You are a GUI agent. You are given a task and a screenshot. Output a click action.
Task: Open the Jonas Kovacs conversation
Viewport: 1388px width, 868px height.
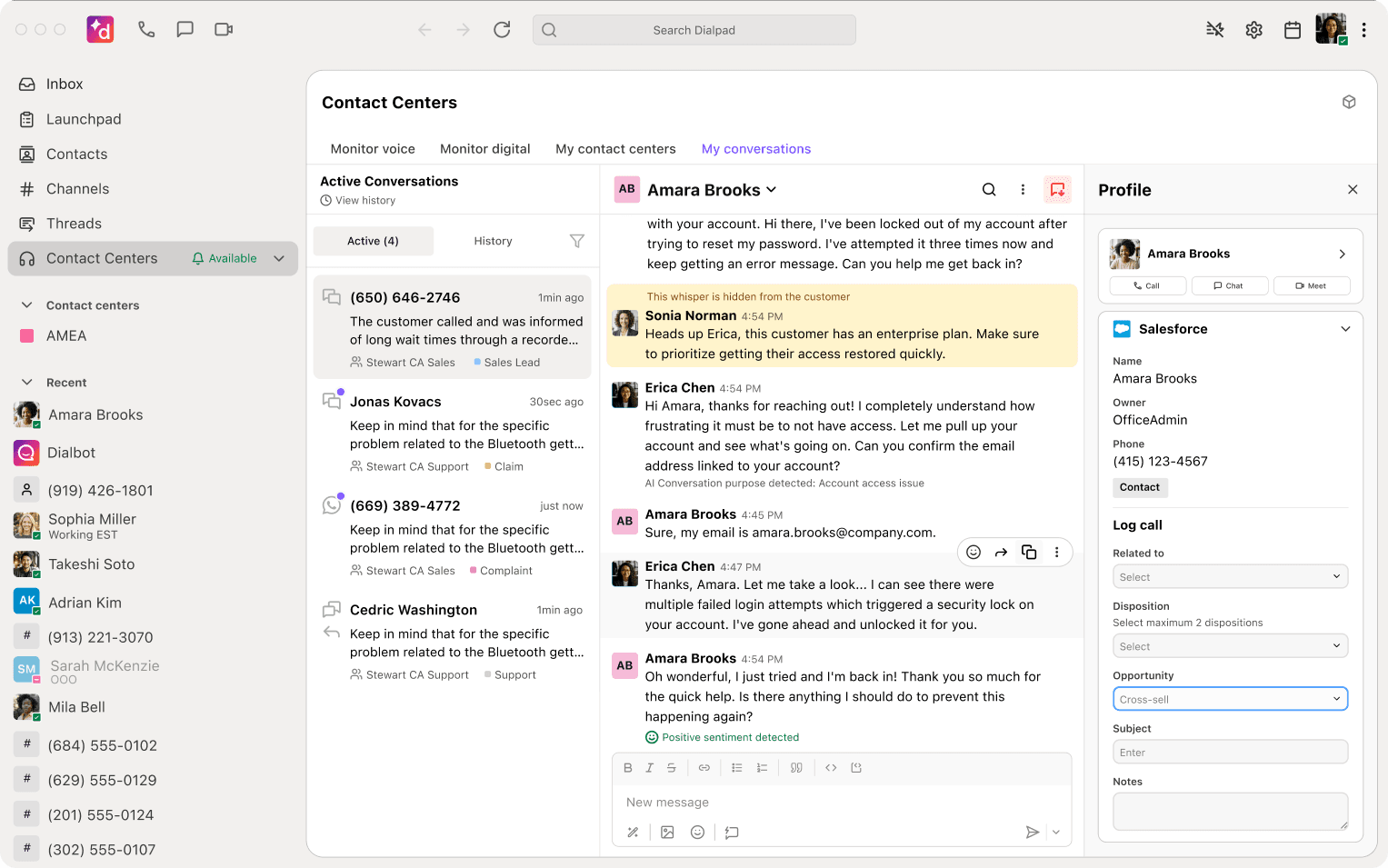[453, 434]
